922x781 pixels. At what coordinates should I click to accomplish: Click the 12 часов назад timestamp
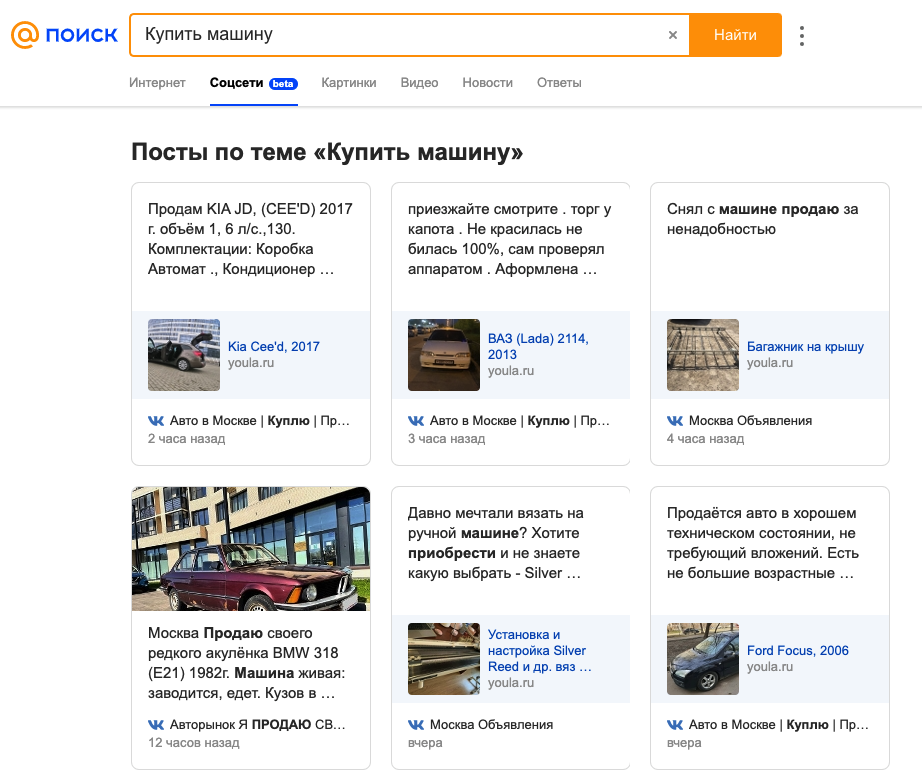point(193,743)
